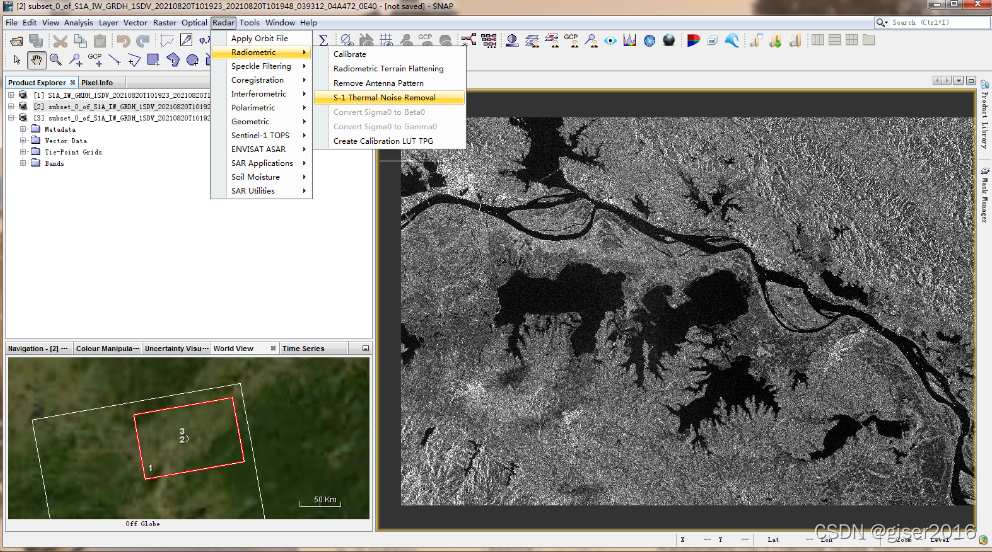992x552 pixels.
Task: Open the Band Maths sigma icon
Action: (323, 40)
